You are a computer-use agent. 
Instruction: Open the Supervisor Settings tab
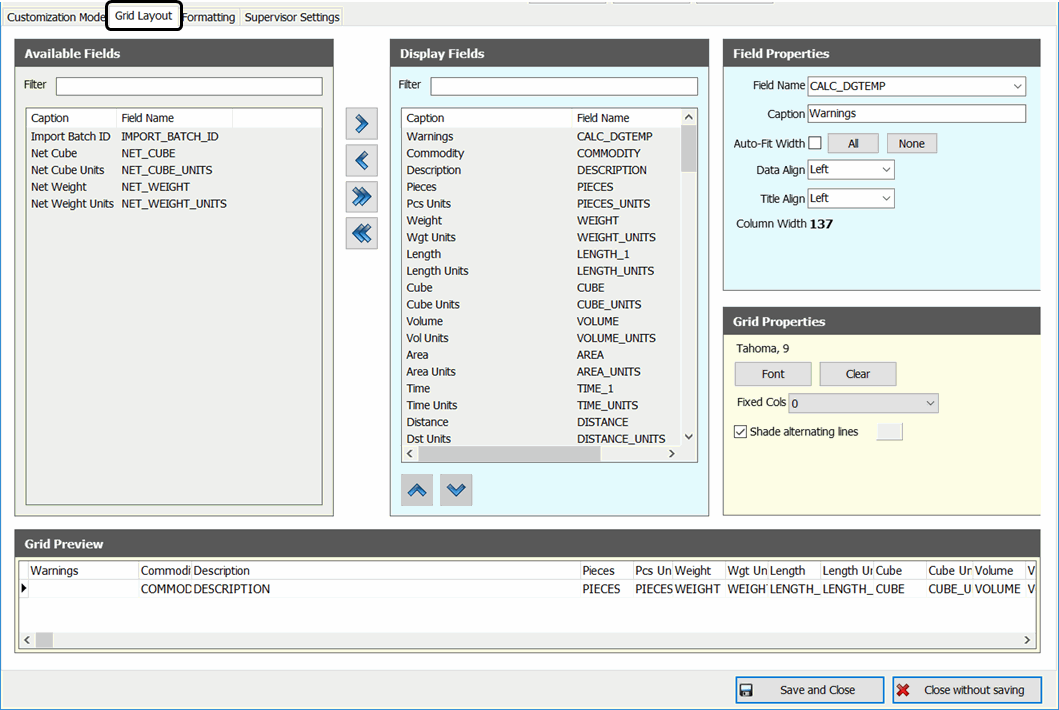[x=292, y=17]
